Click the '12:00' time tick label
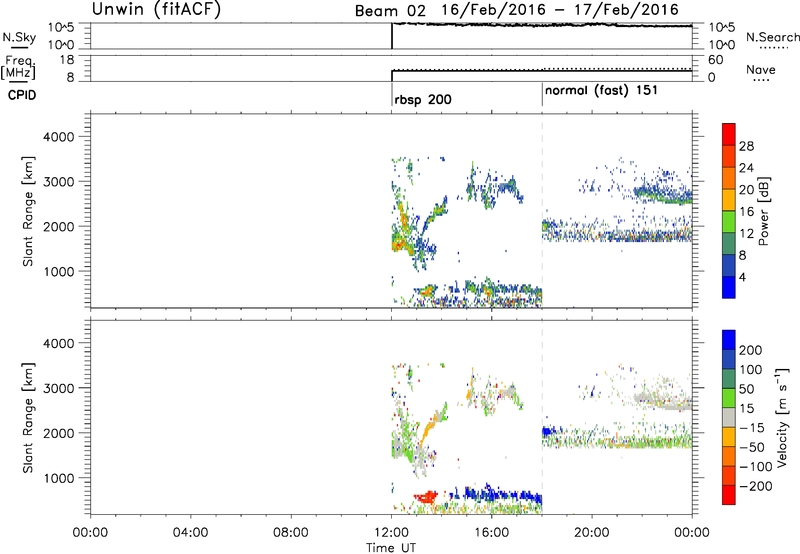The width and height of the screenshot is (800, 554). point(391,533)
